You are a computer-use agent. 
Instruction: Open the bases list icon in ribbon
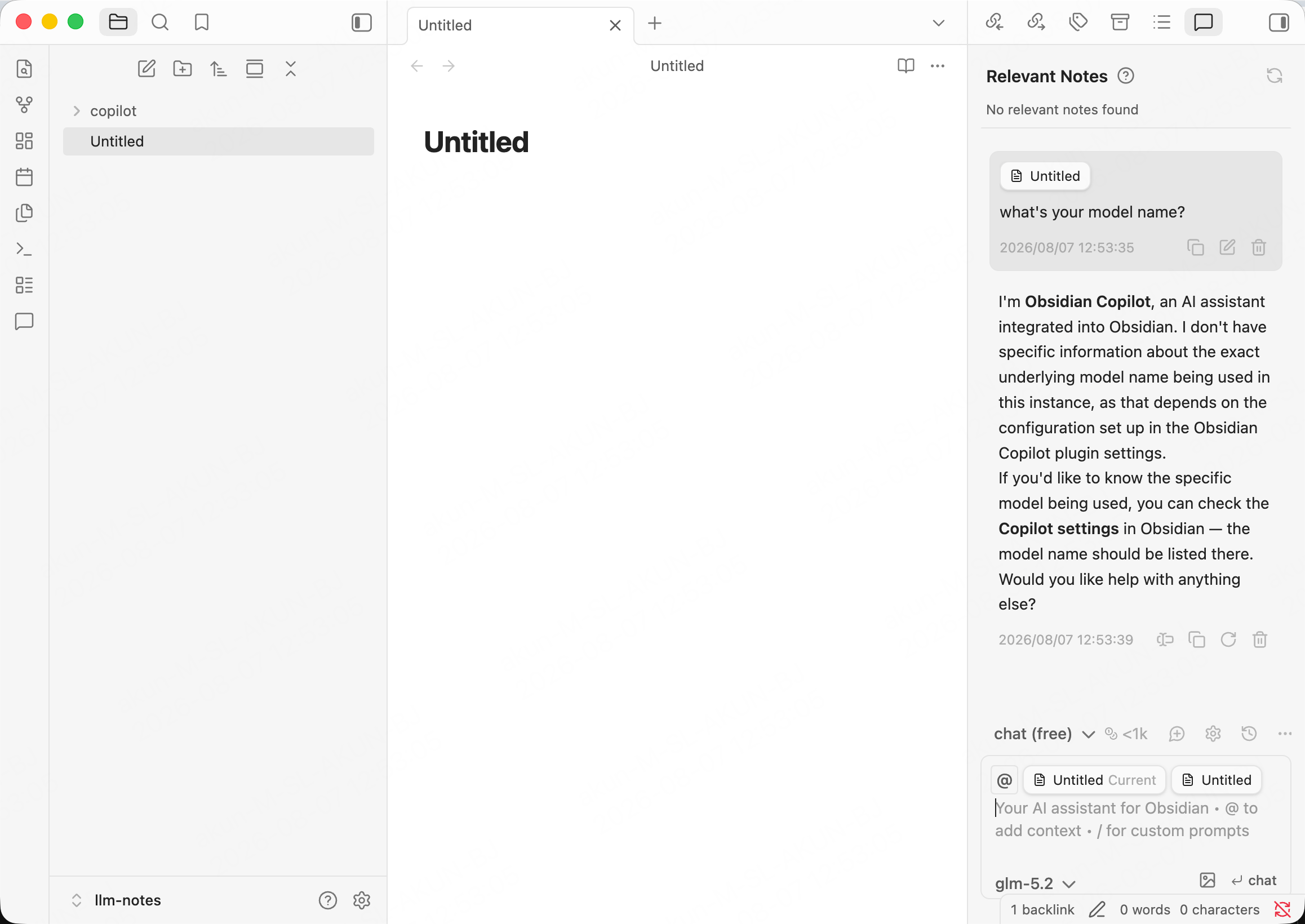[24, 285]
